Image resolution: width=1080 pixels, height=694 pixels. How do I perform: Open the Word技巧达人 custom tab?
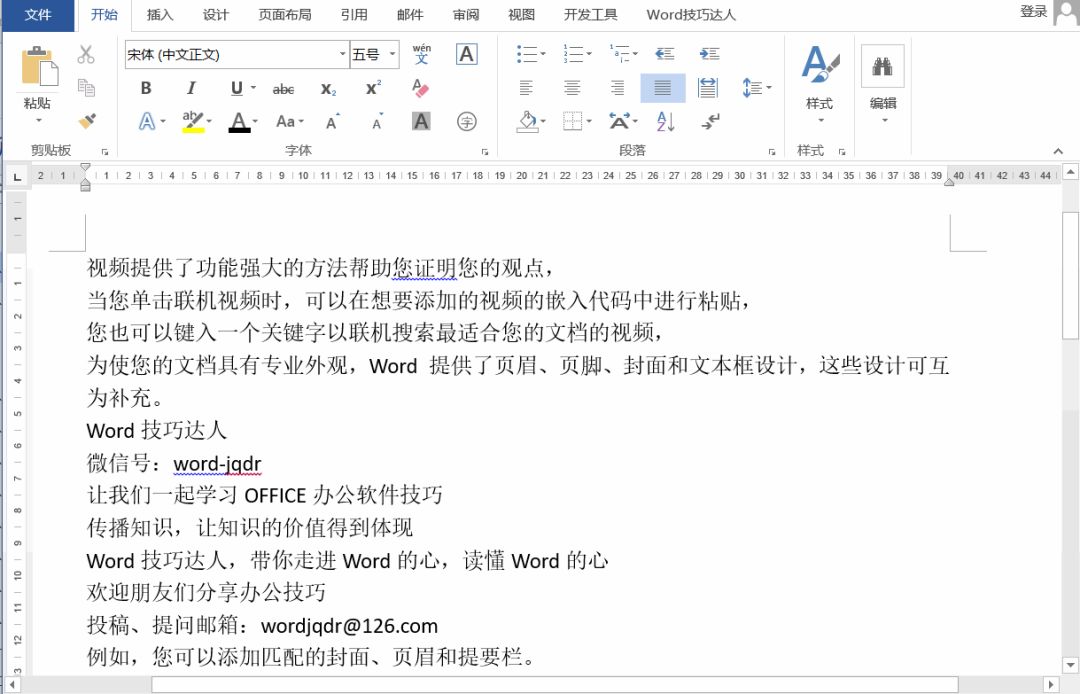(691, 14)
